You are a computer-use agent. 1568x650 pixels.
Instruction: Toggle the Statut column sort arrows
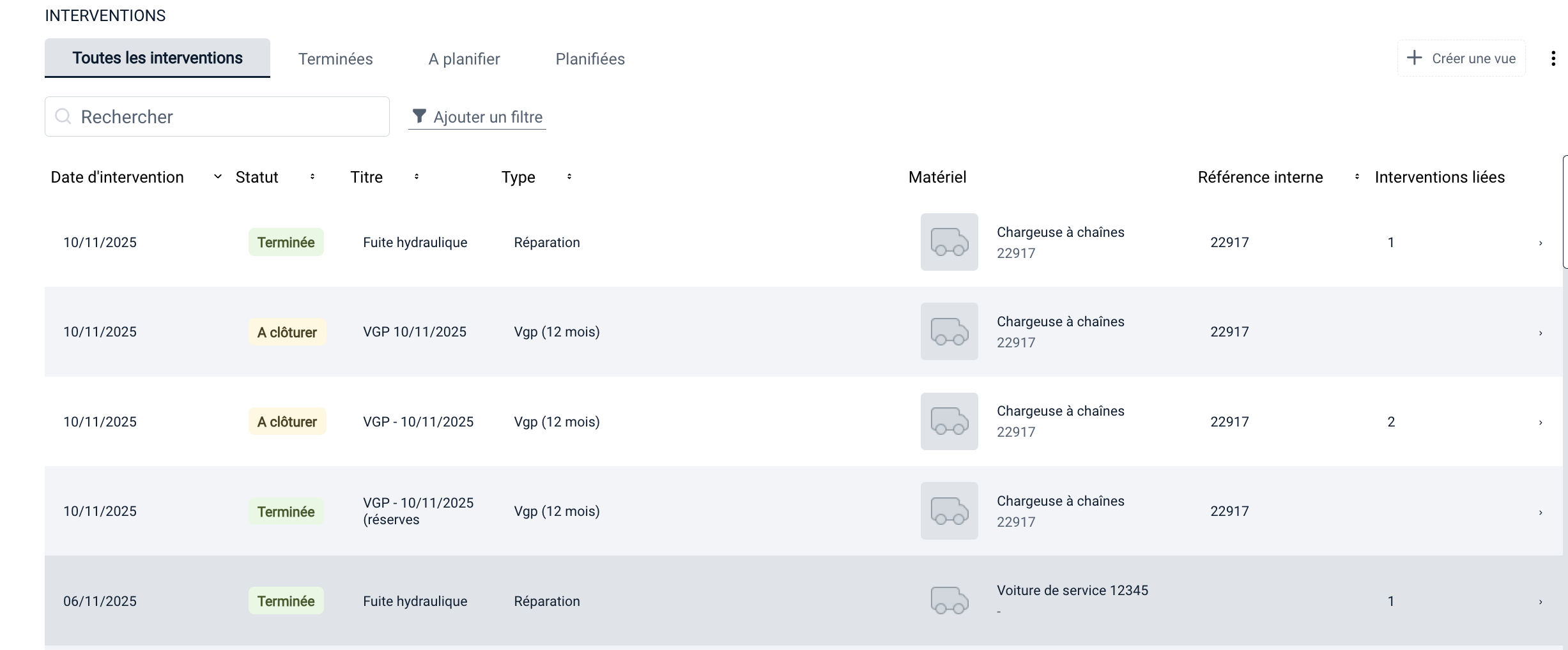click(312, 177)
